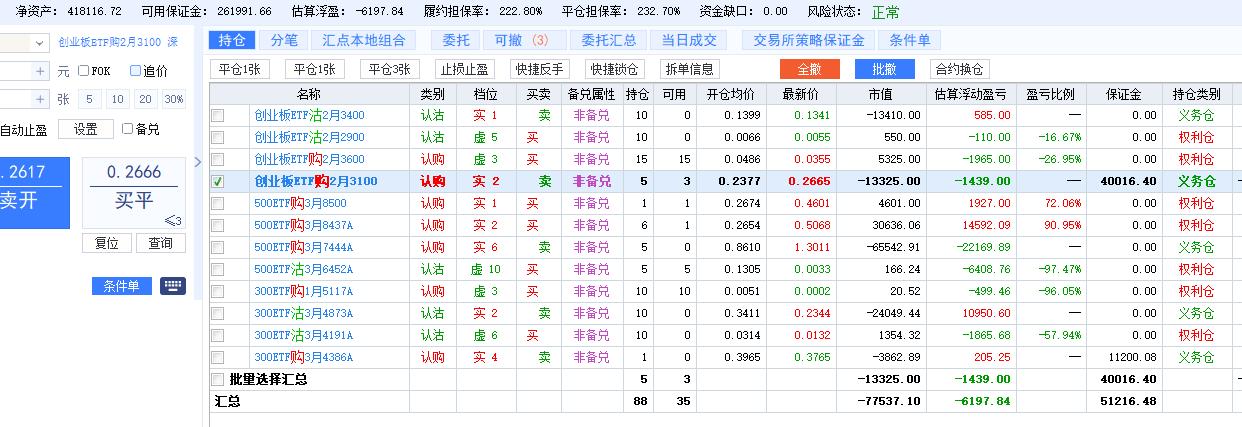This screenshot has width=1242, height=427.
Task: Click the 止损止盈 button
Action: click(x=465, y=69)
